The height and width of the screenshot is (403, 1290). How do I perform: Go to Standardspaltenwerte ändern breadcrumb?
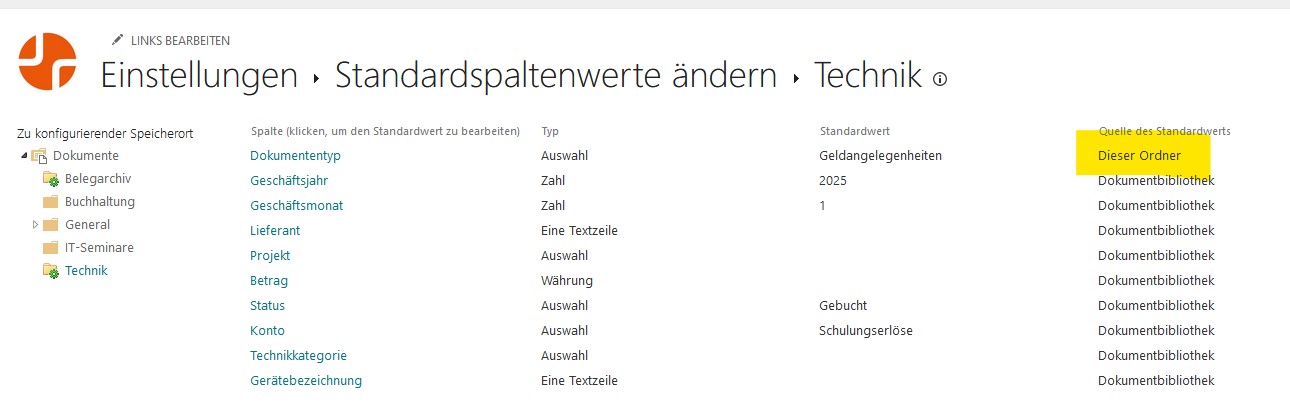(x=556, y=75)
